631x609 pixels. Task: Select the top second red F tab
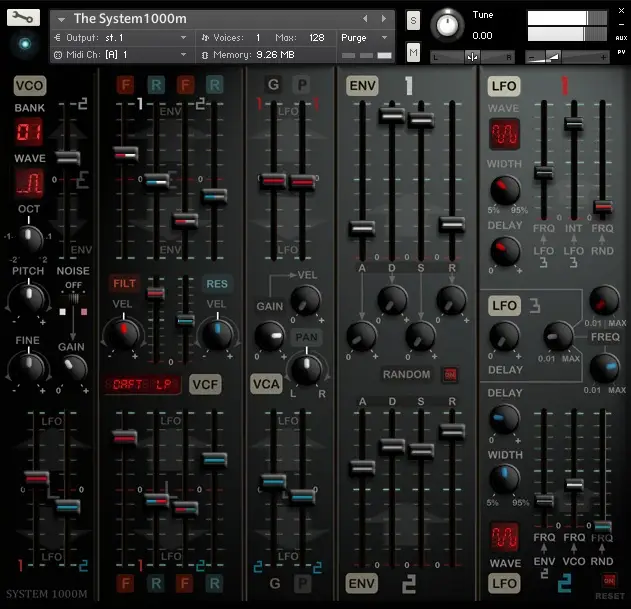pos(185,85)
